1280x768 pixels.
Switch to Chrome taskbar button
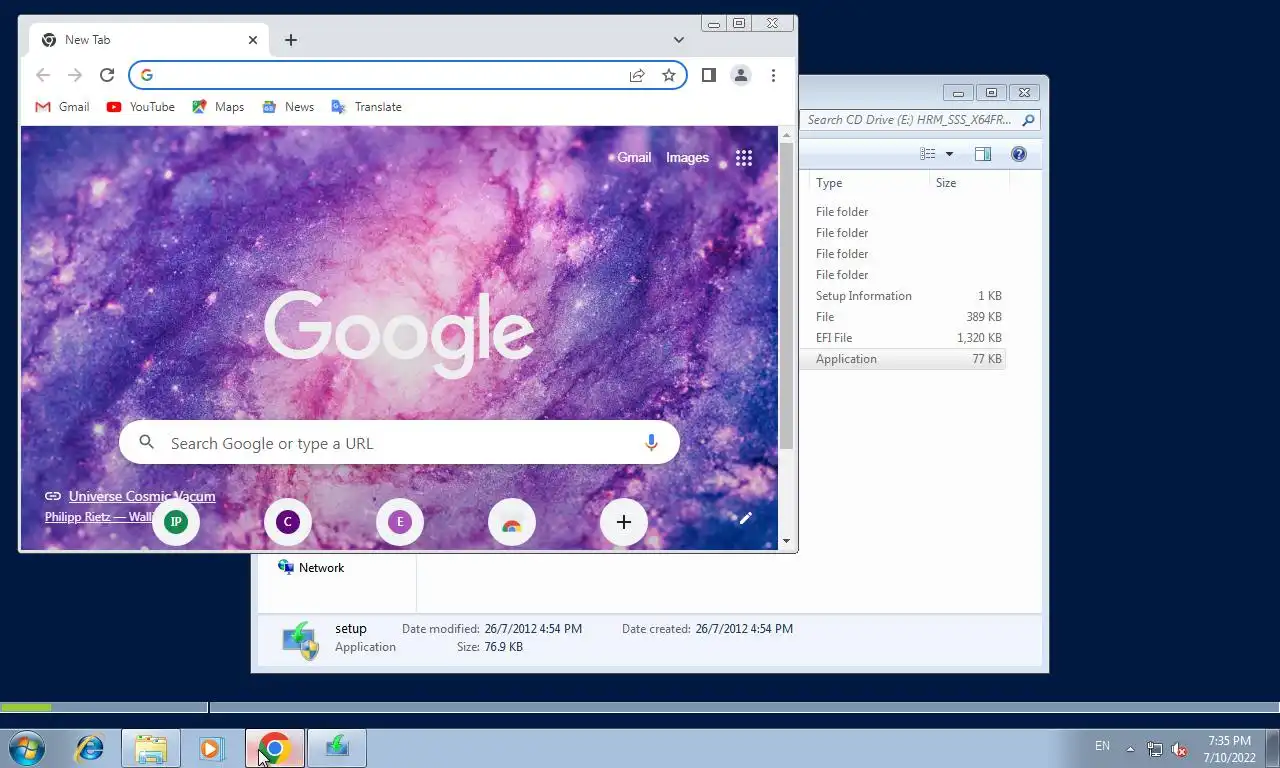click(275, 748)
